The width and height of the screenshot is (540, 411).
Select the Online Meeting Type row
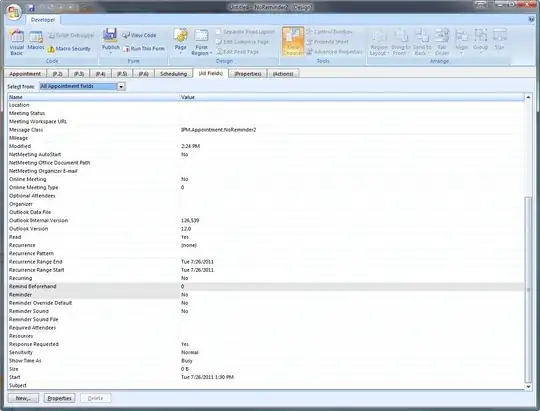pos(266,187)
